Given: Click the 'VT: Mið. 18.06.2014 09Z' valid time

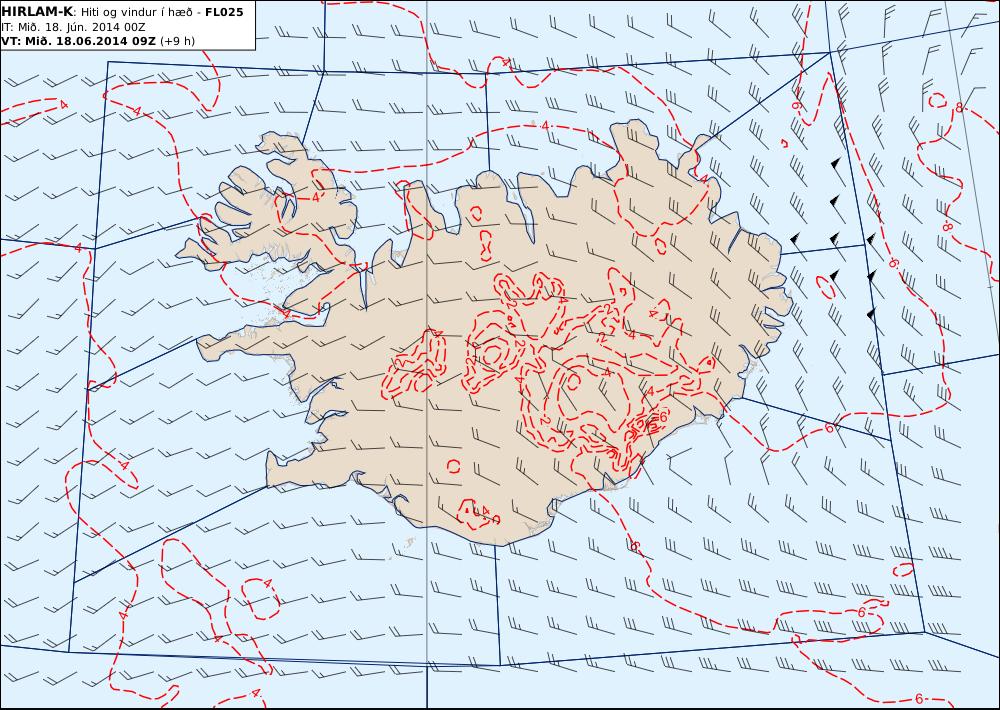Looking at the screenshot, I should click(78, 41).
